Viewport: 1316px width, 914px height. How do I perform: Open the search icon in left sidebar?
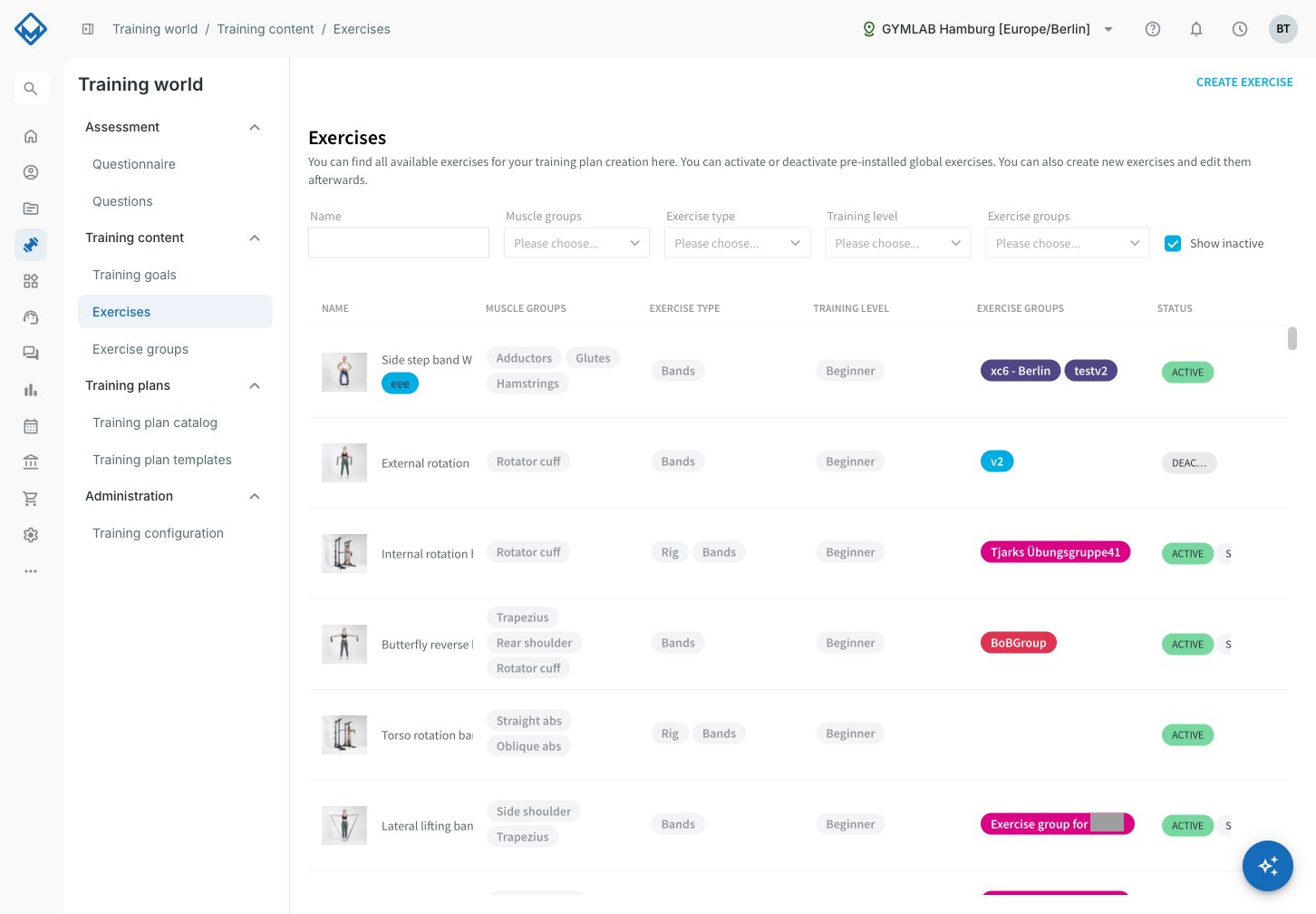pyautogui.click(x=31, y=89)
